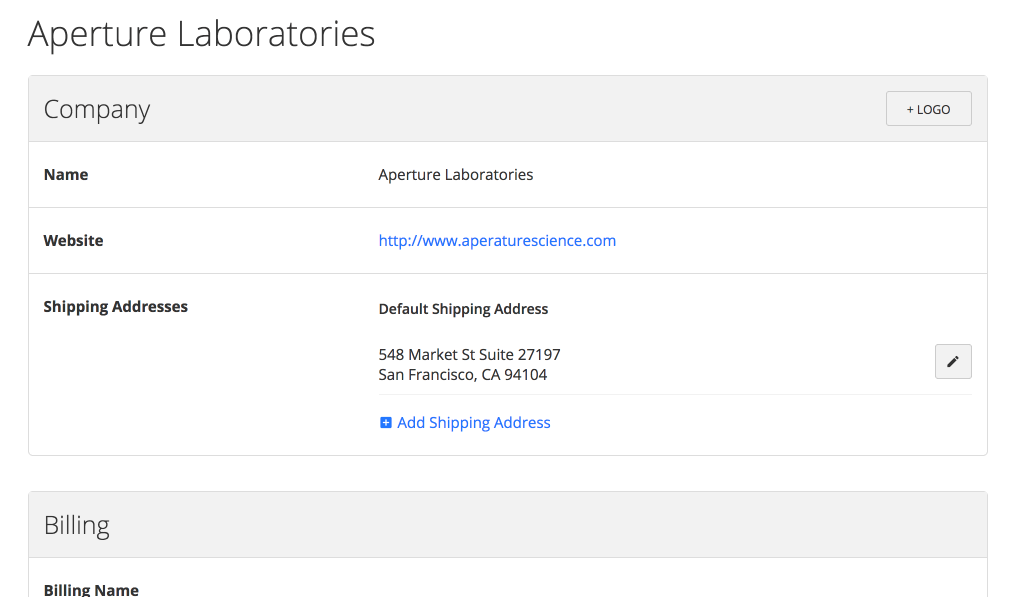Click Aperture Laboratories in the Name row

pos(455,174)
